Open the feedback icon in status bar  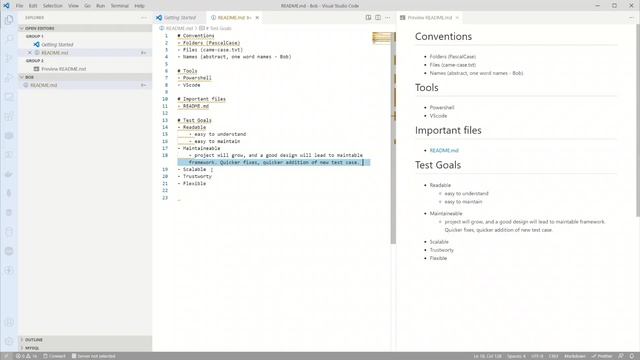click(621, 356)
